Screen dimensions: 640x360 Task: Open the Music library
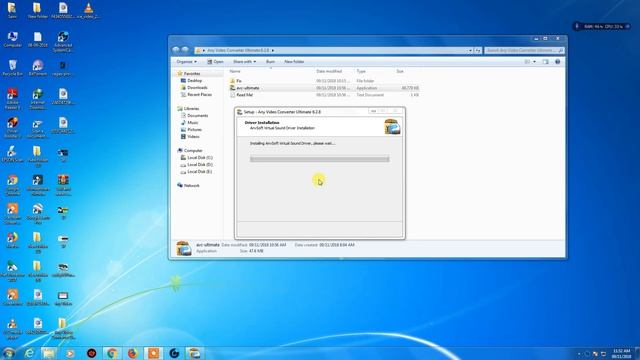(x=193, y=122)
